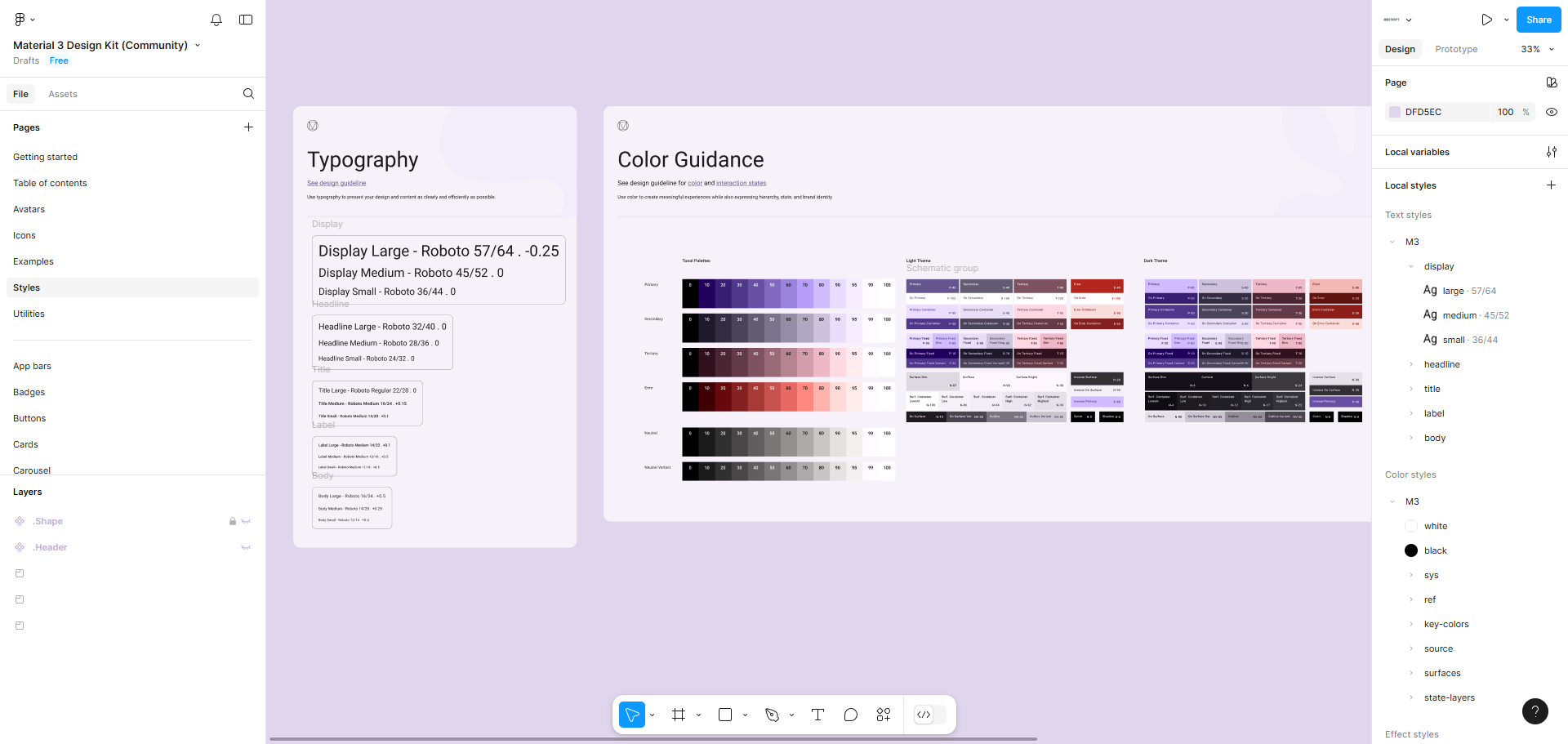Open the zoom level 33% dropdown
The image size is (1568, 744).
point(1538,49)
